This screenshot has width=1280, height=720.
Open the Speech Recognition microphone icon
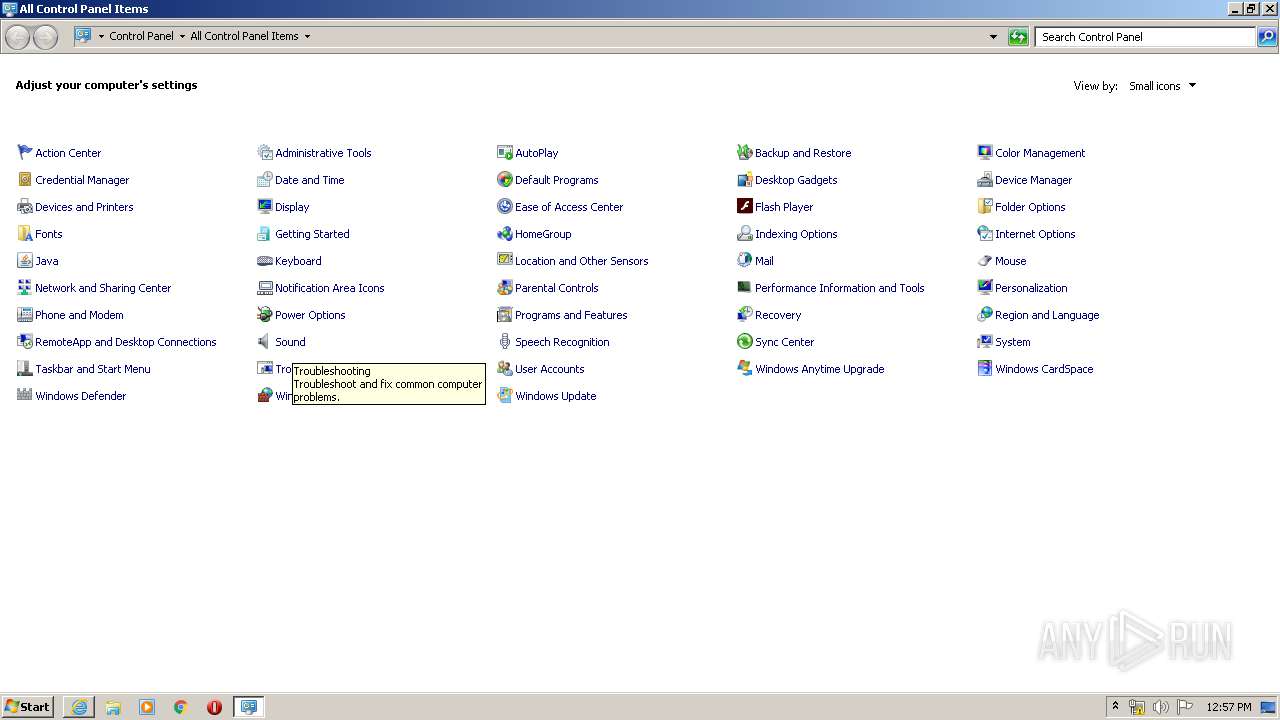tap(505, 342)
